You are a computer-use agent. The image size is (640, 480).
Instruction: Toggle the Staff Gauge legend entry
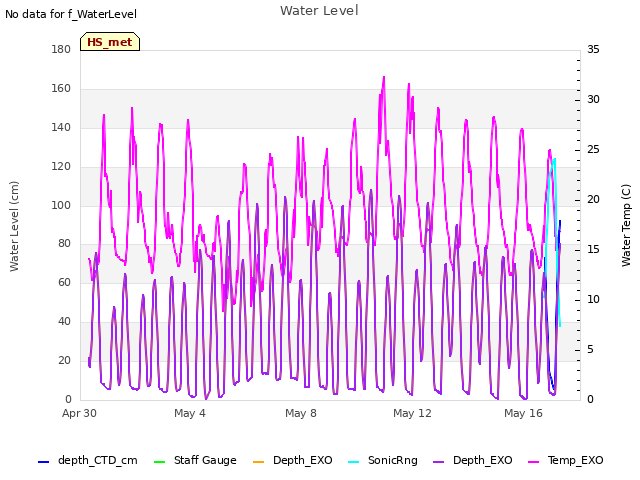(x=195, y=461)
